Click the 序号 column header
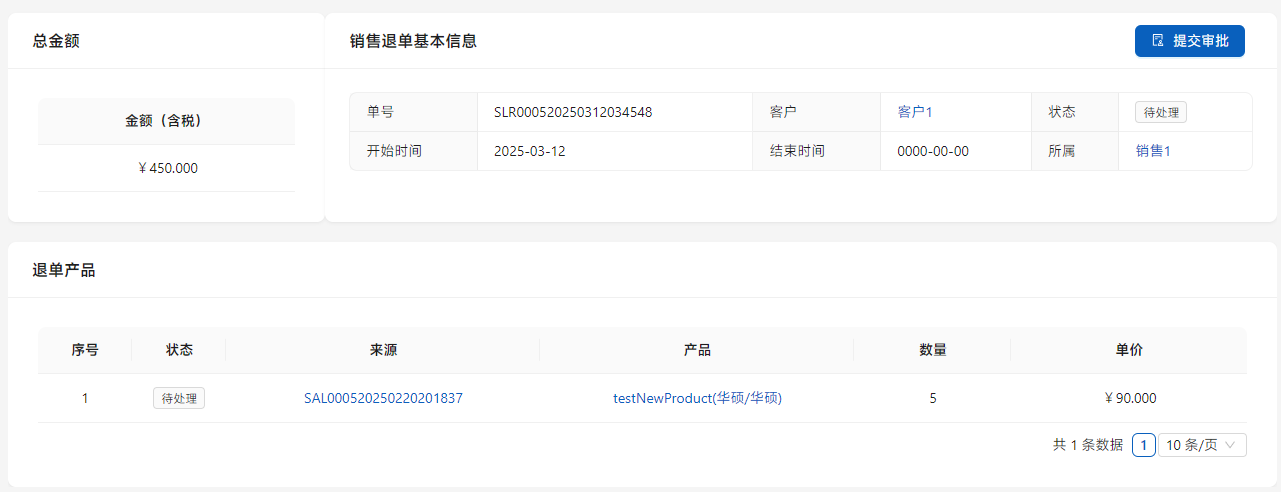Viewport: 1281px width, 492px height. [85, 350]
